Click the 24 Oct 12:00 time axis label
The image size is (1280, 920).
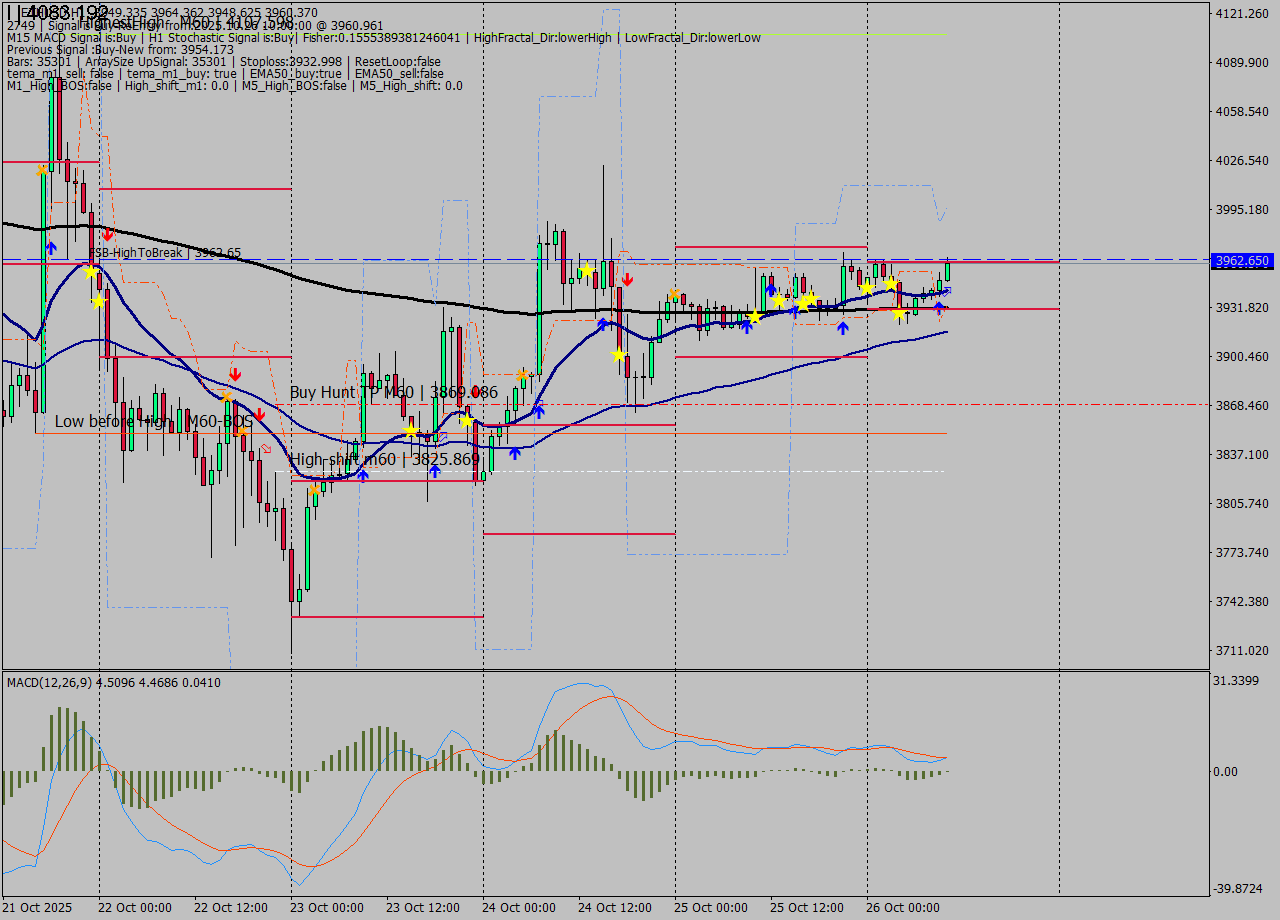point(615,908)
